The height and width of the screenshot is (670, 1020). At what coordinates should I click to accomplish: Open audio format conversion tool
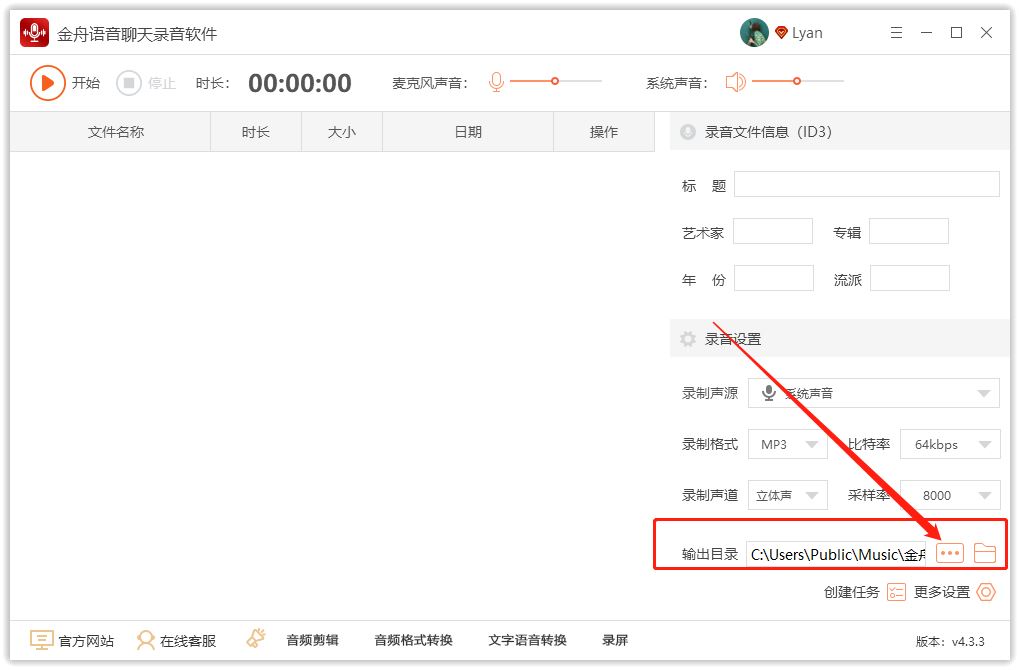[x=413, y=640]
